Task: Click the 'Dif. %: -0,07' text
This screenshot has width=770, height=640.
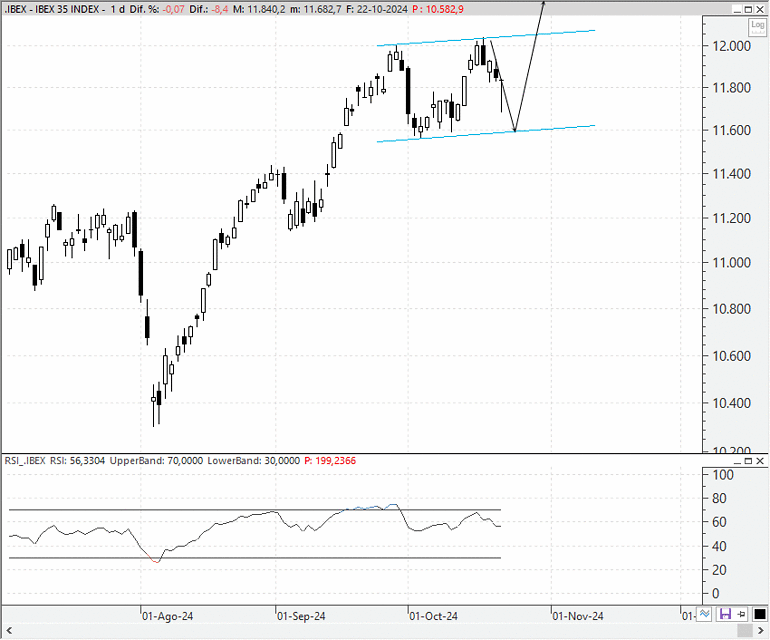Action: pyautogui.click(x=157, y=9)
